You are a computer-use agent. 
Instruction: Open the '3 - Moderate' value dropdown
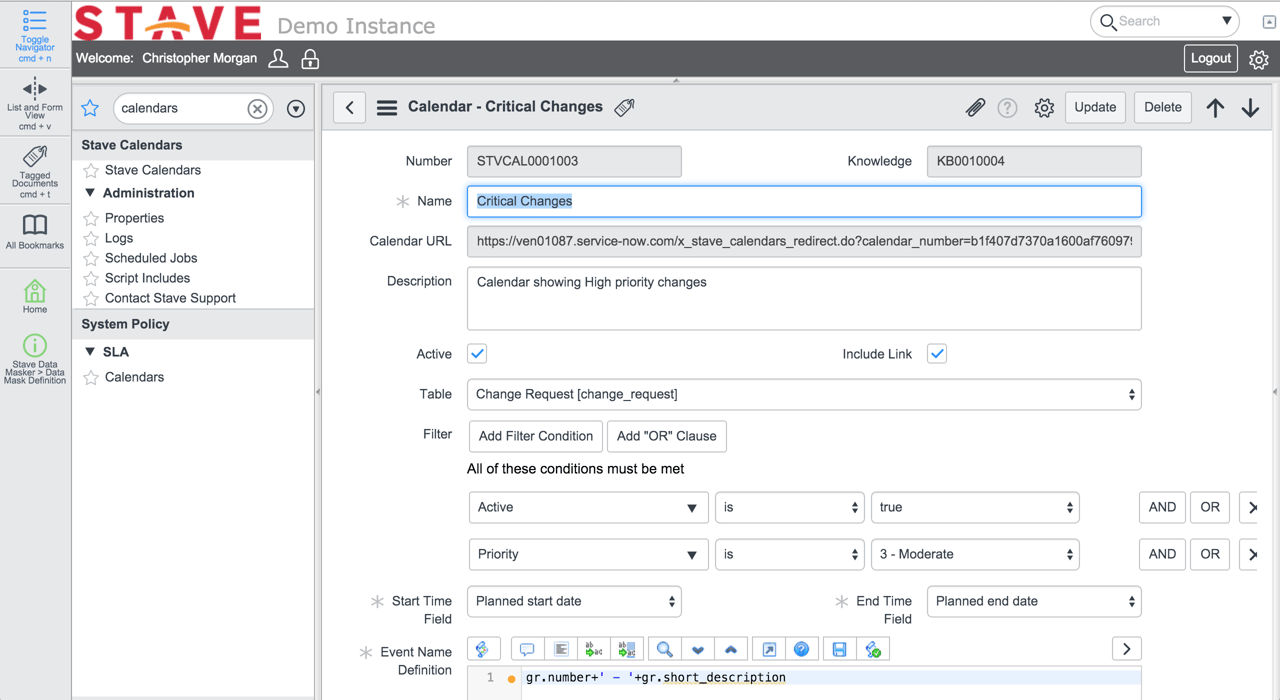click(975, 554)
